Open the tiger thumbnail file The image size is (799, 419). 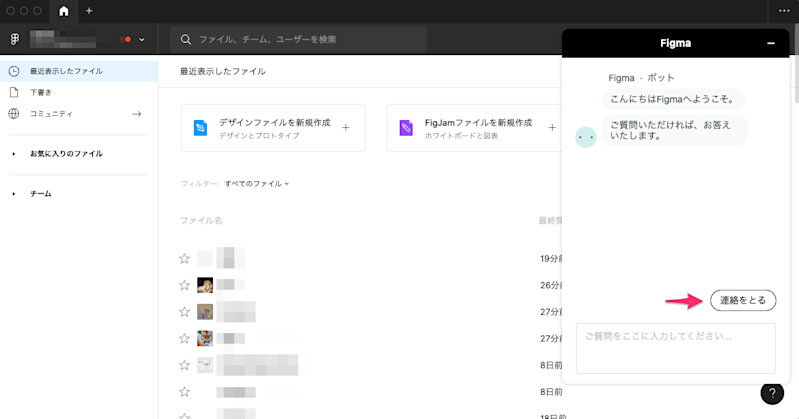coord(205,338)
